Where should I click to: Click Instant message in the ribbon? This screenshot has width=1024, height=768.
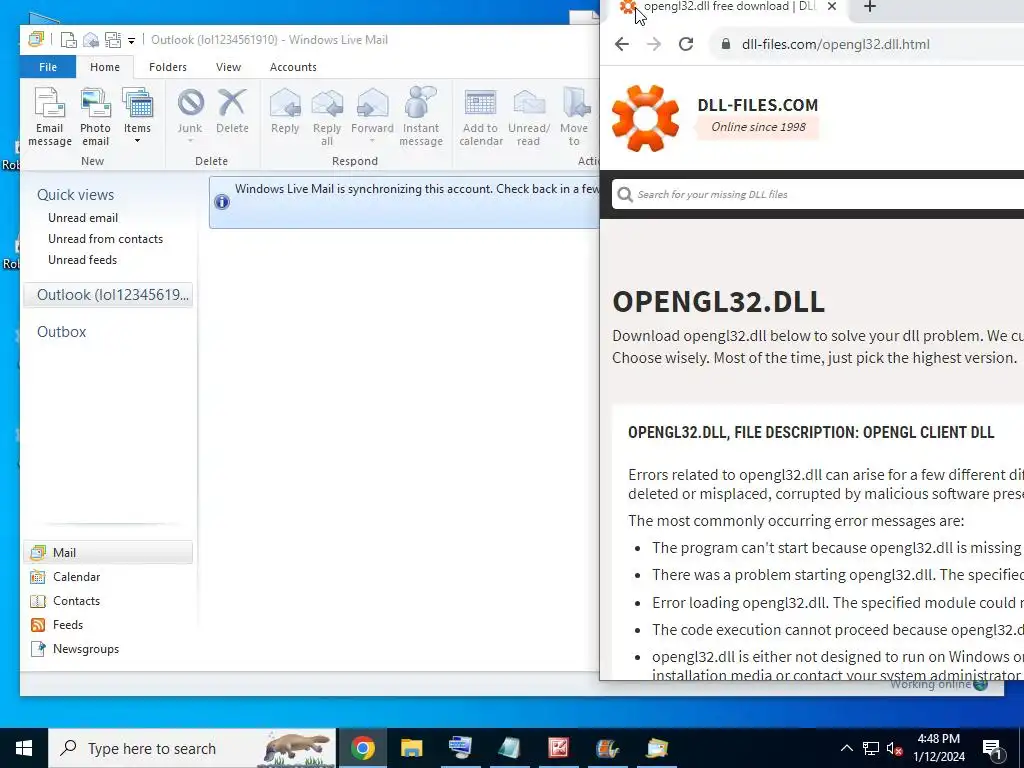click(421, 118)
